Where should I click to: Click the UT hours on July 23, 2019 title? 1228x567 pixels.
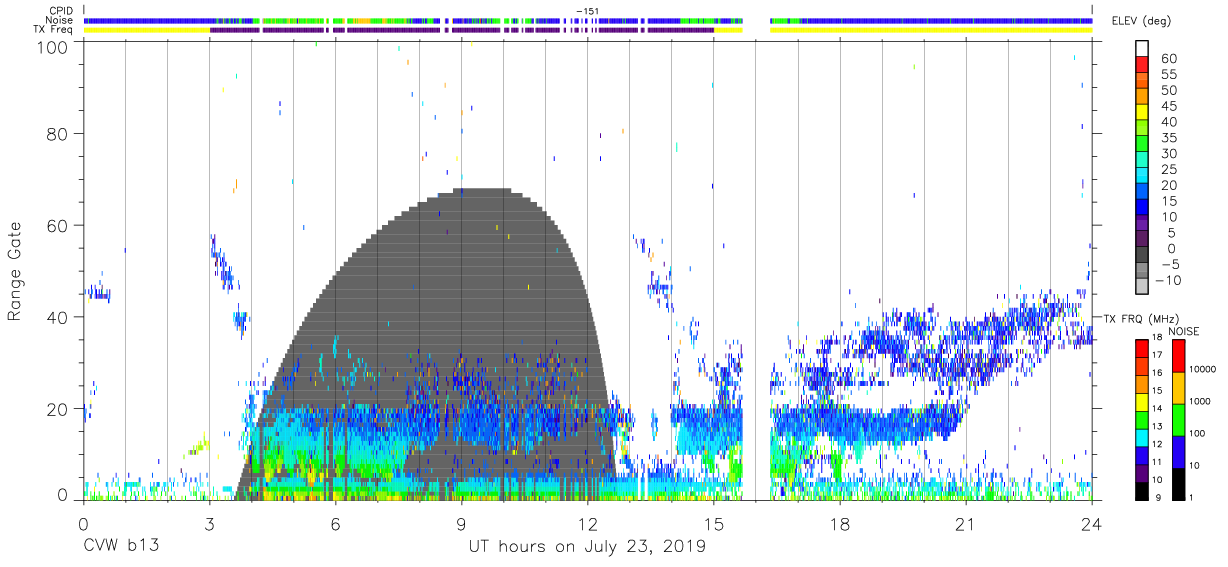(x=587, y=547)
